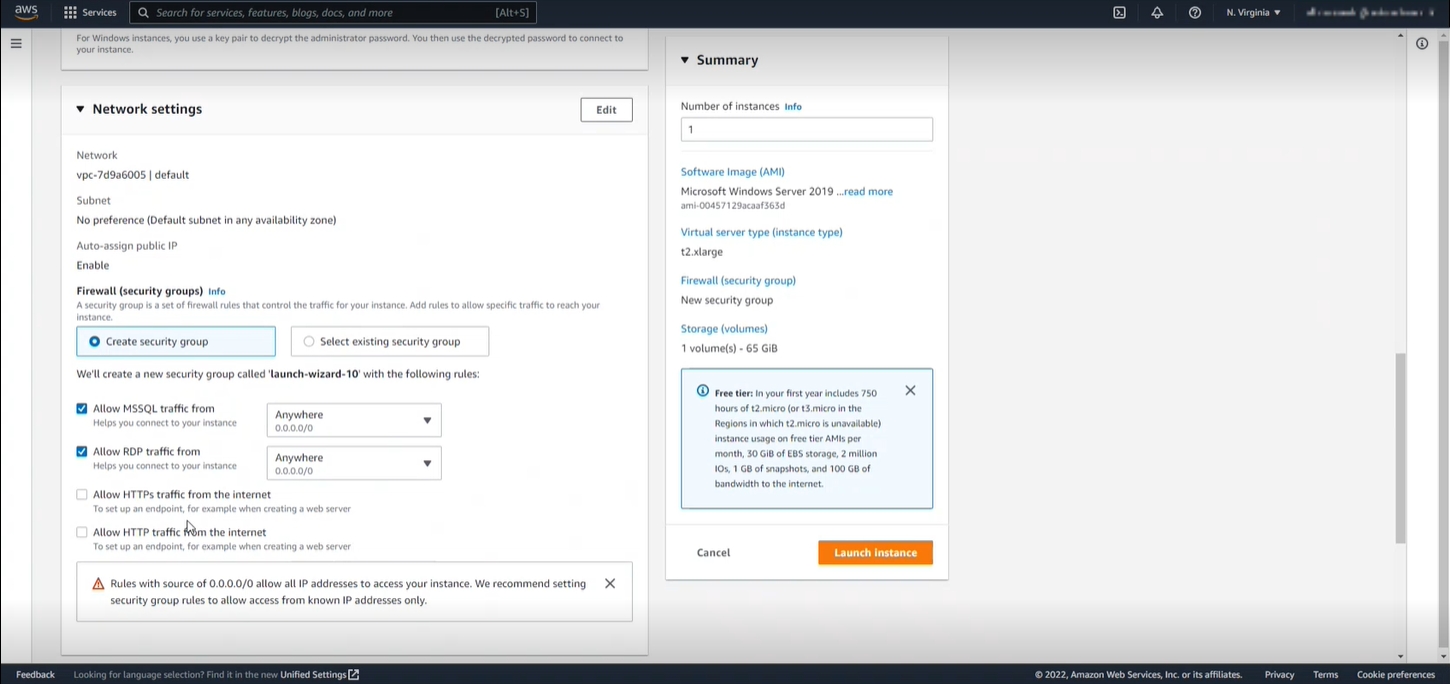Click Launch instance button
1450x684 pixels.
click(x=875, y=553)
